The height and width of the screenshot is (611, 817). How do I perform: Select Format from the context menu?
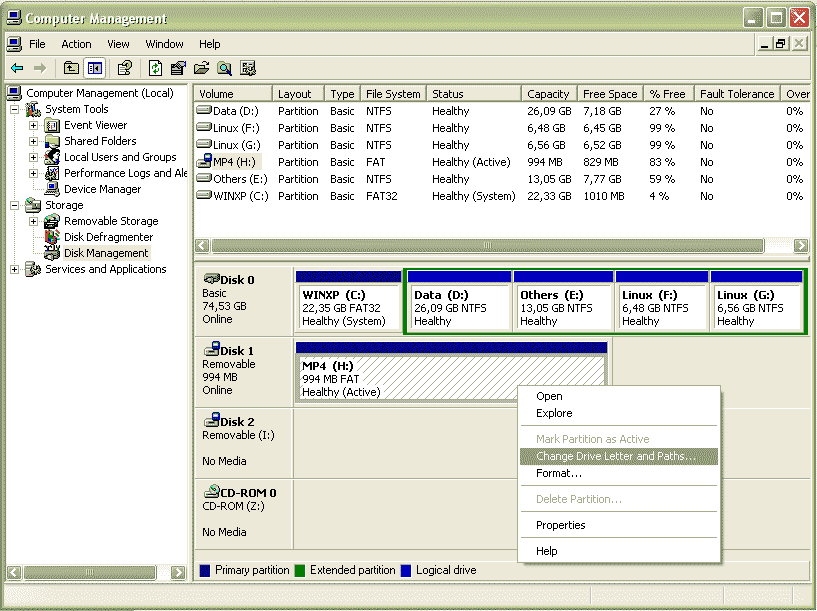coord(558,473)
